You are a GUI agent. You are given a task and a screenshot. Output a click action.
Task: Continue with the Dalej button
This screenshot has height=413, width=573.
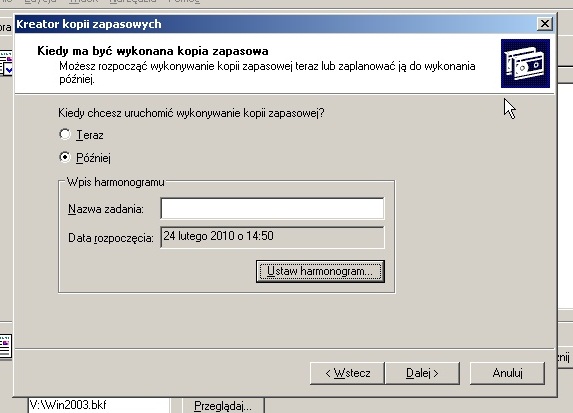pos(422,373)
